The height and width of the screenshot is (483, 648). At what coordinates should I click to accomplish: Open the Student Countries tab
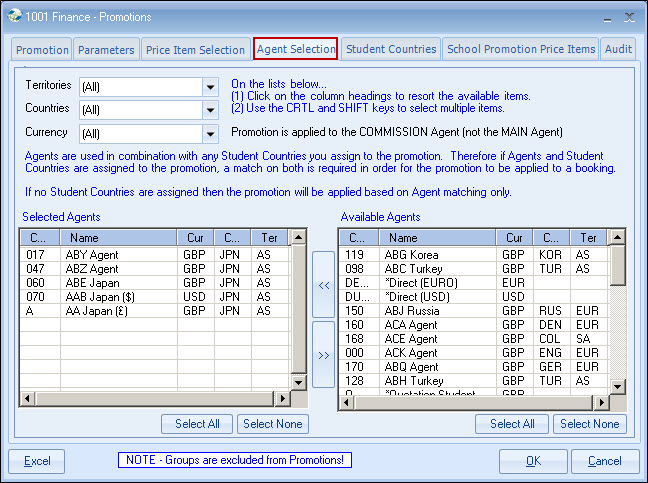[x=391, y=49]
